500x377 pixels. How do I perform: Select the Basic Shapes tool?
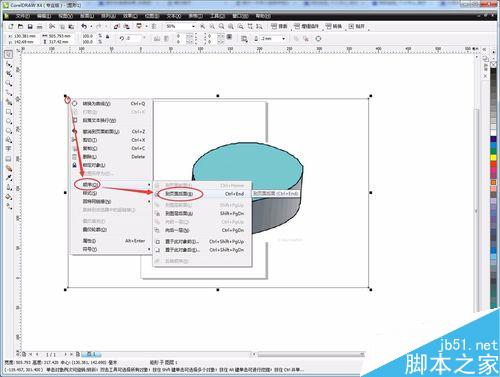point(9,140)
